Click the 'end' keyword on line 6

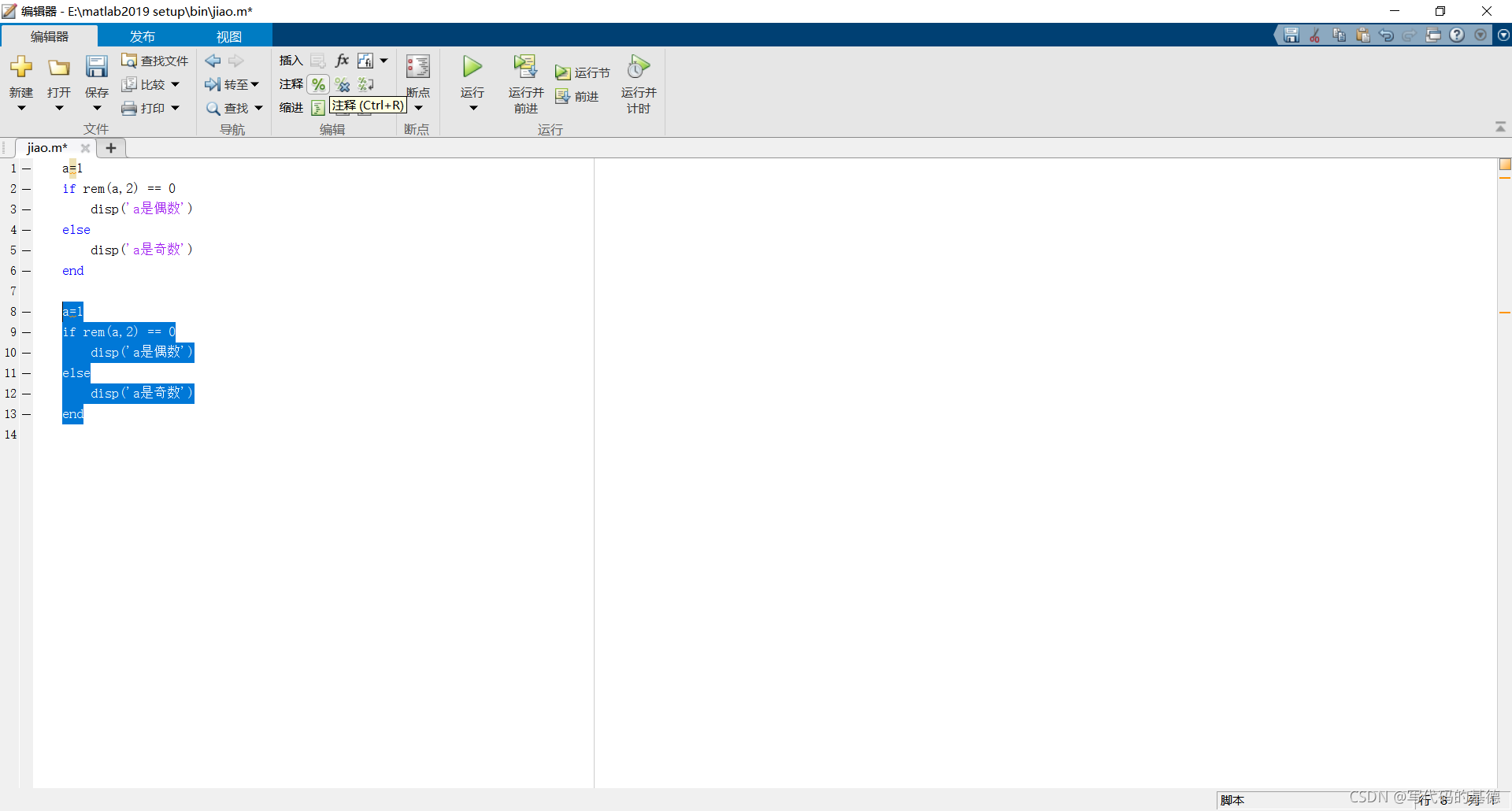click(73, 271)
